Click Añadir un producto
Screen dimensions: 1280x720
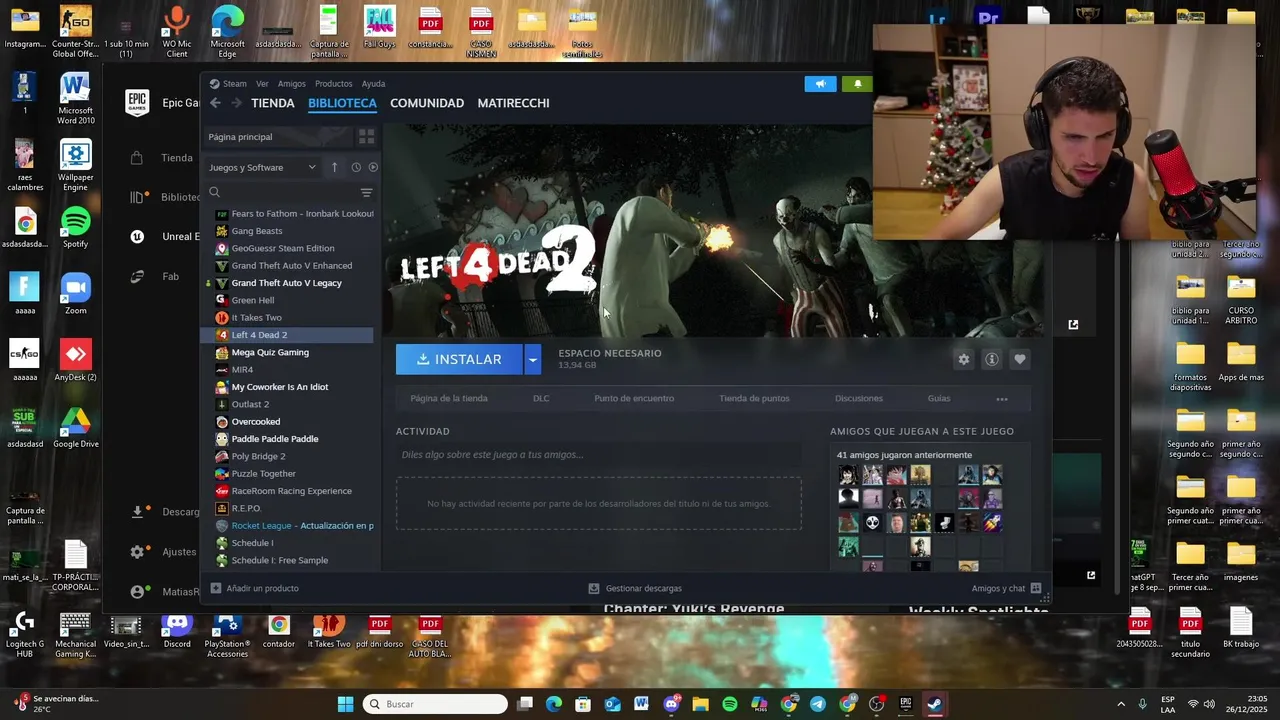click(254, 588)
